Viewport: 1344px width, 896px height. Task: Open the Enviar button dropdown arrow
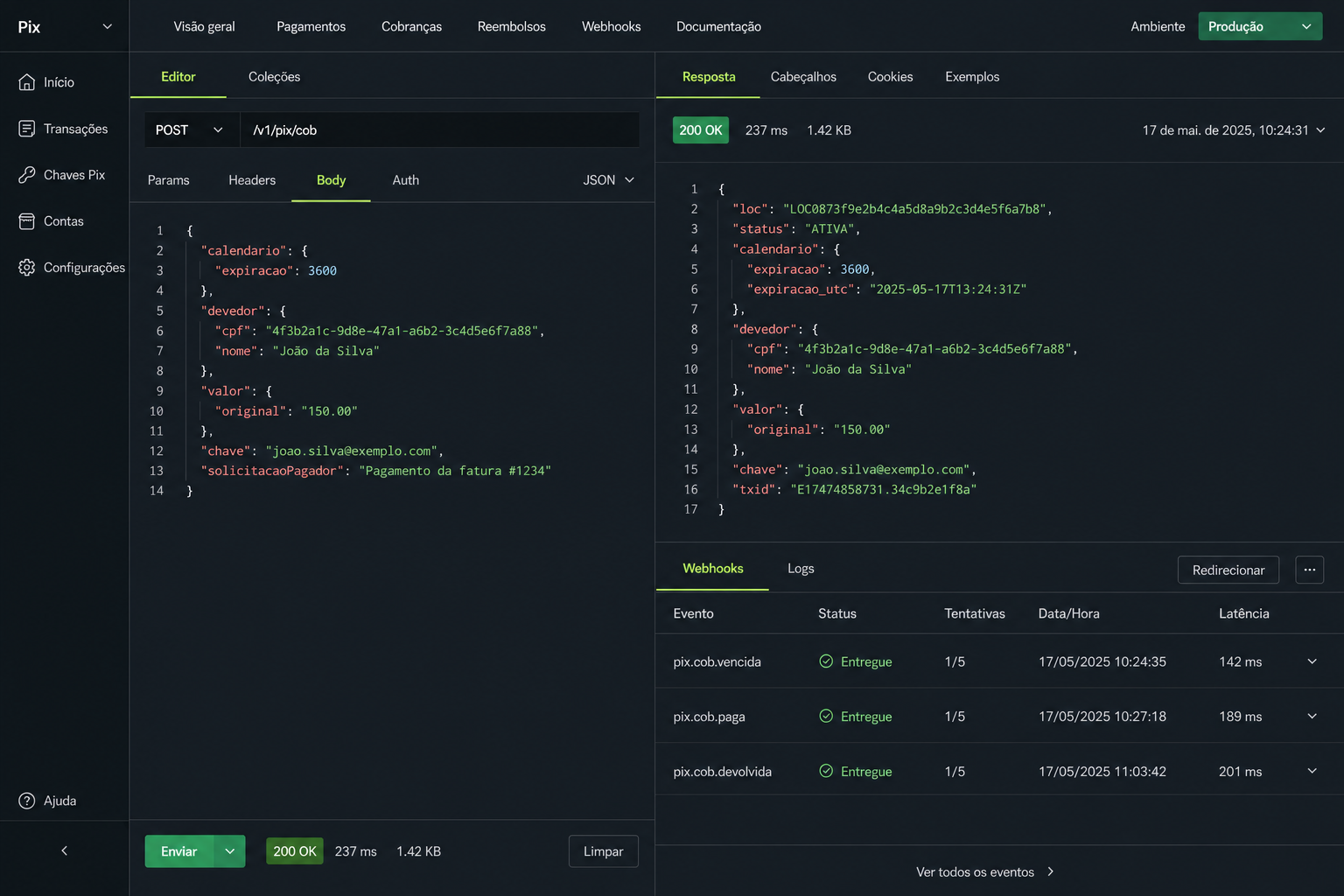pos(229,851)
